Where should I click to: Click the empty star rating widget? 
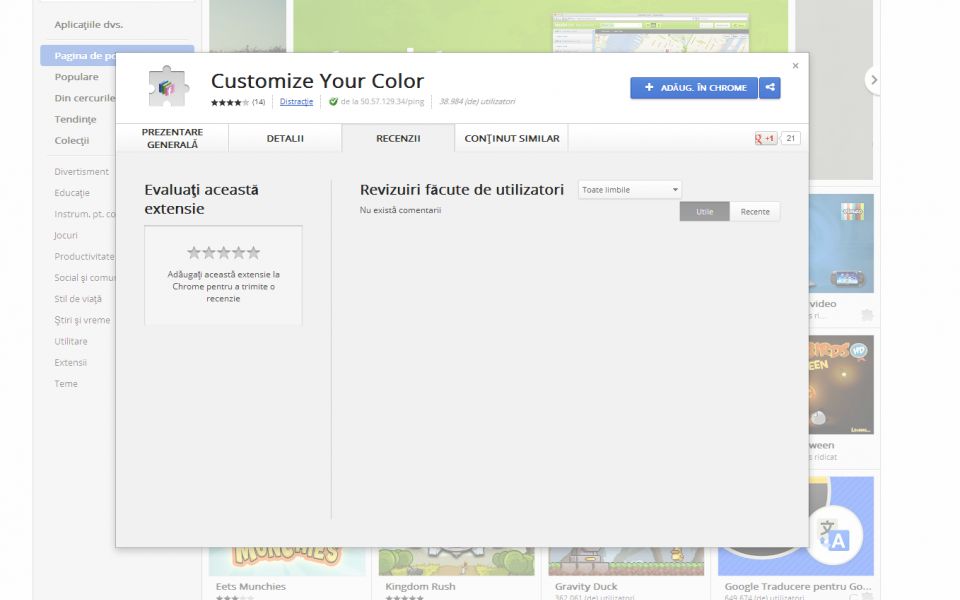coord(223,253)
